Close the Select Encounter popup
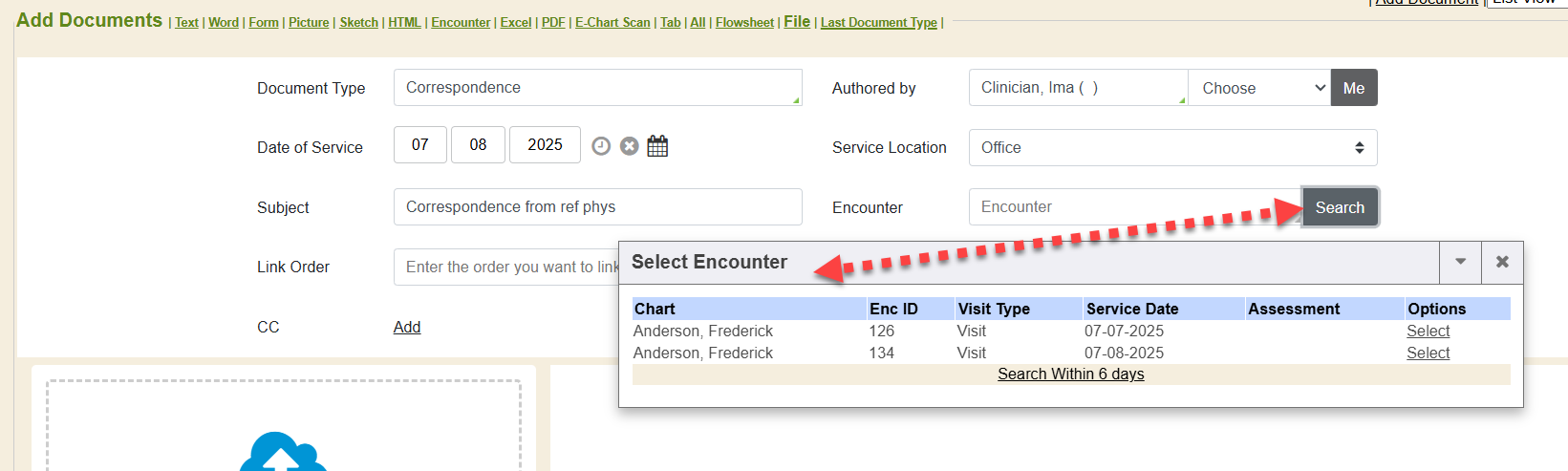1568x471 pixels. [1502, 262]
